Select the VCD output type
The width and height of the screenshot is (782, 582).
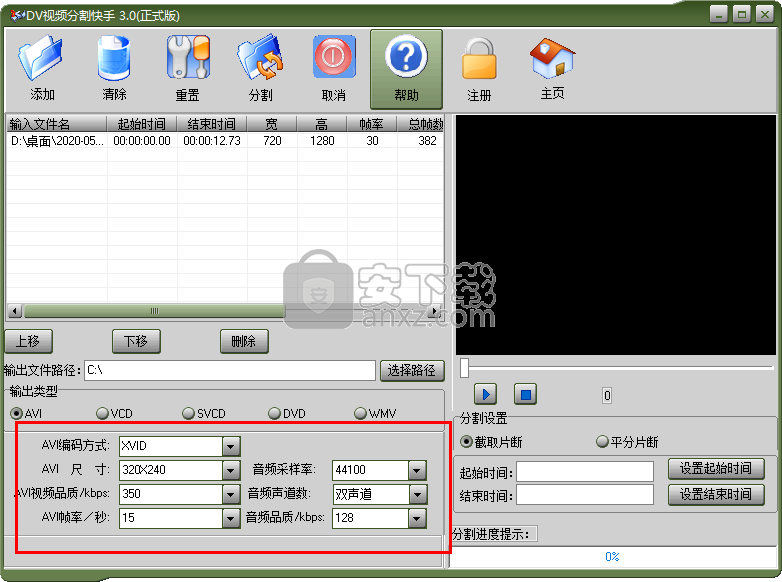[x=102, y=413]
